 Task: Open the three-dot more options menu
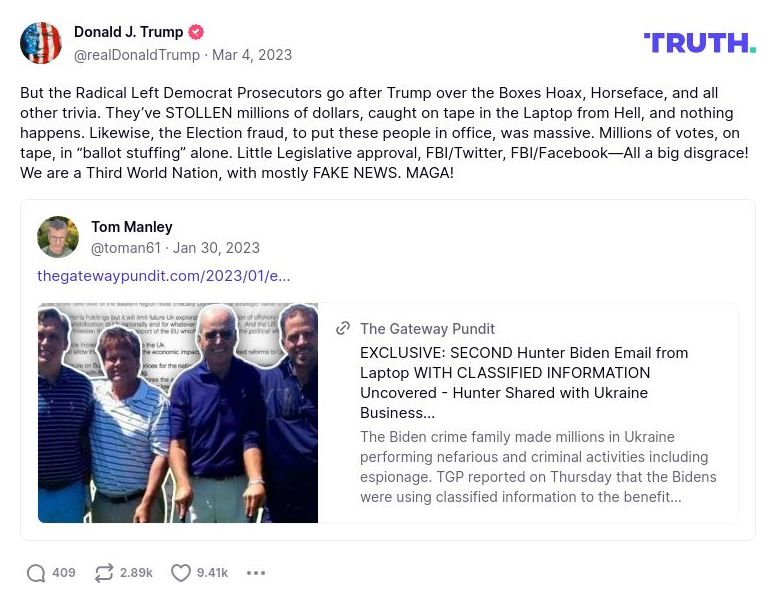256,573
